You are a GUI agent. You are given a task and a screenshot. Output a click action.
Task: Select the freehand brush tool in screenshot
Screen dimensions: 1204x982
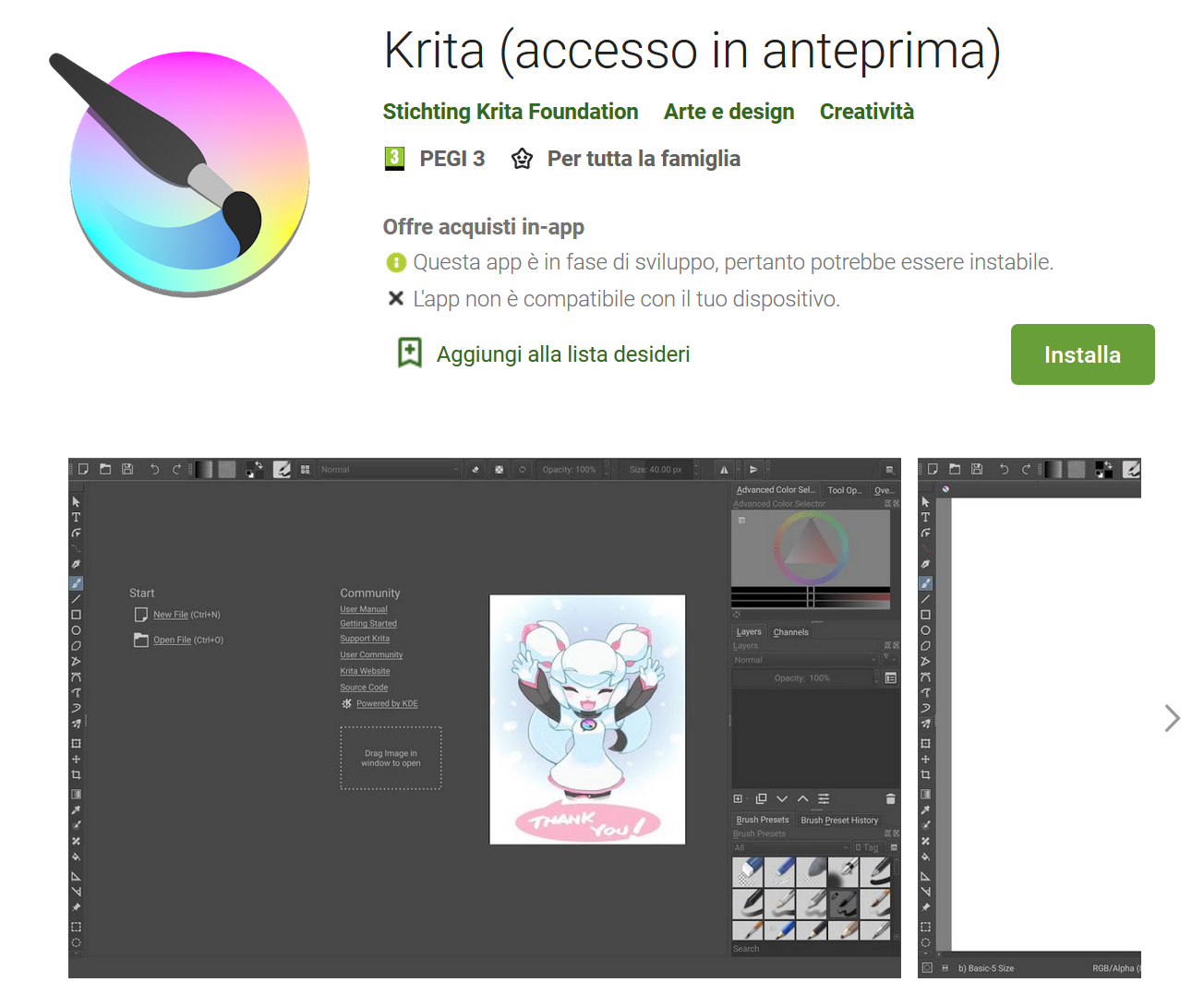[77, 583]
